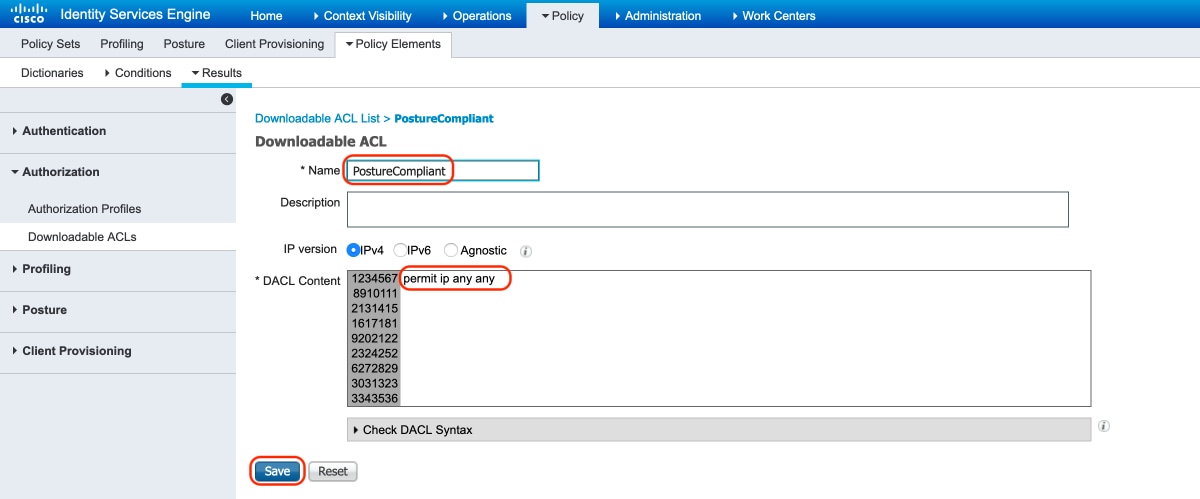Click the Identity Services Engine title

coord(135,15)
